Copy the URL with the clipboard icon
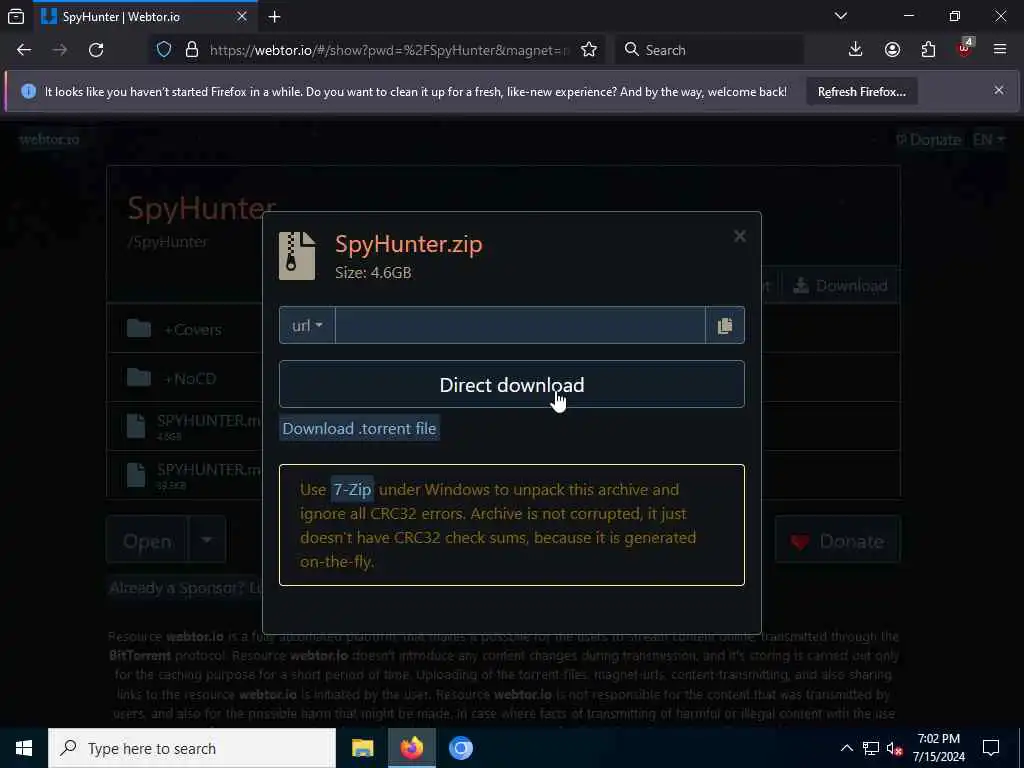The image size is (1024, 768). [x=725, y=325]
